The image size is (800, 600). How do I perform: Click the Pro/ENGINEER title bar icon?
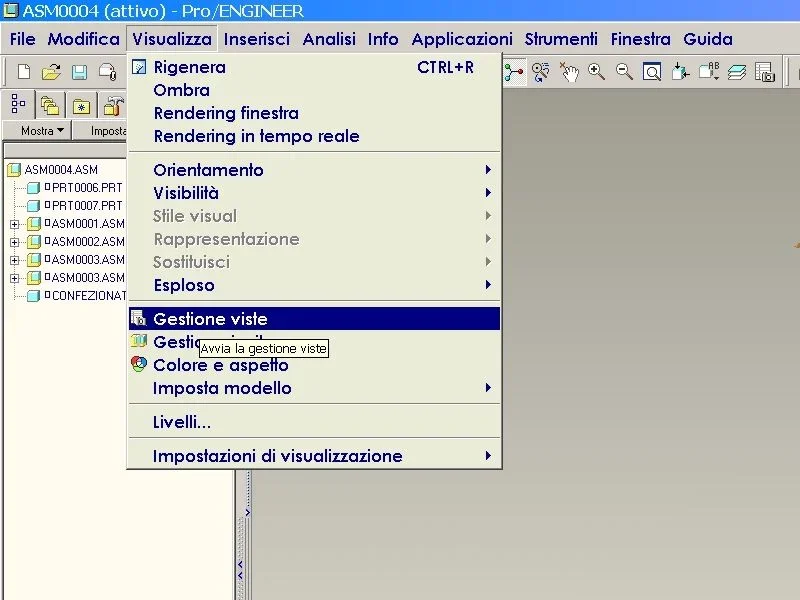[10, 10]
